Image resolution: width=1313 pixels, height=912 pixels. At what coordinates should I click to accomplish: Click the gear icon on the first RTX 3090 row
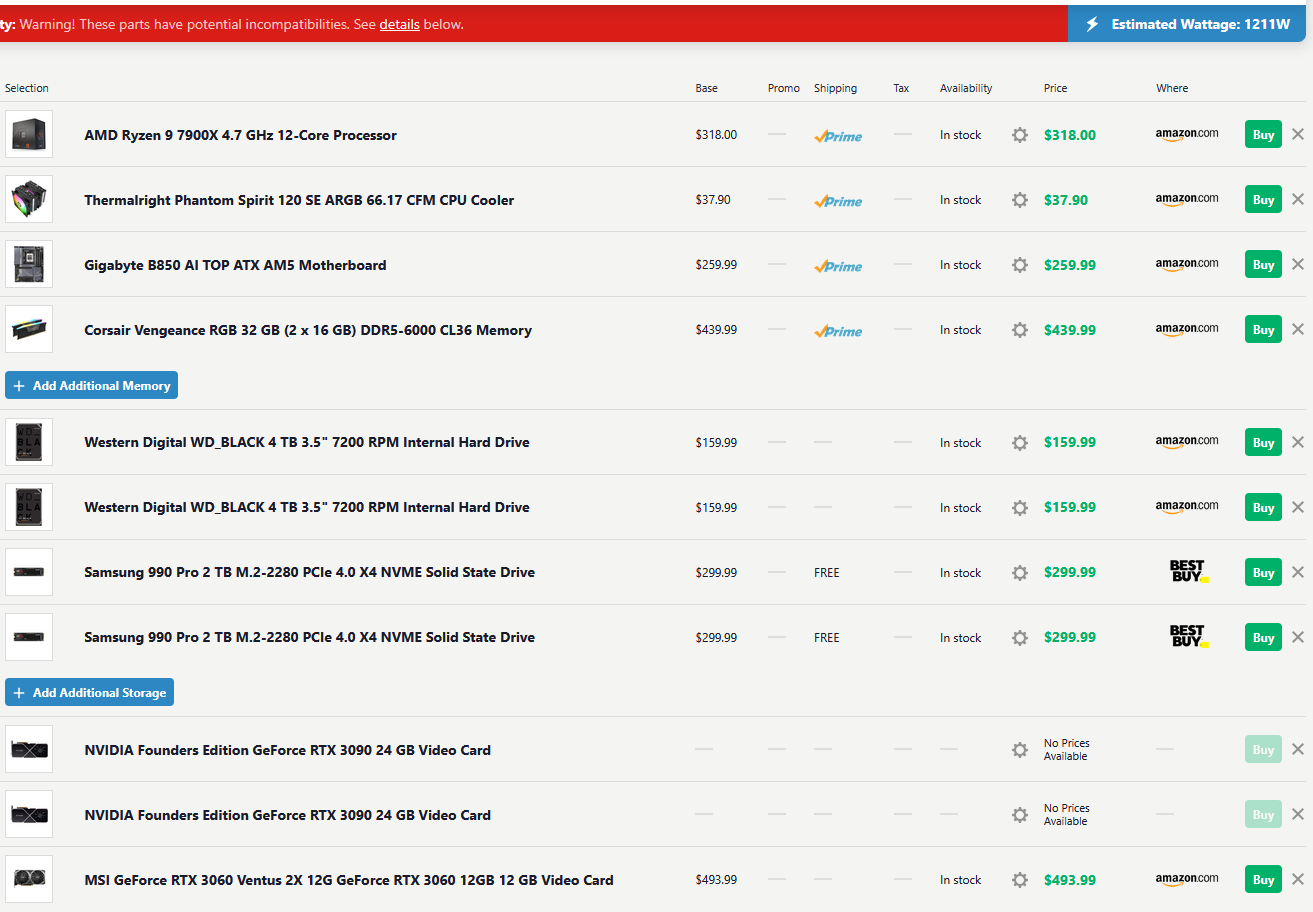[1020, 750]
